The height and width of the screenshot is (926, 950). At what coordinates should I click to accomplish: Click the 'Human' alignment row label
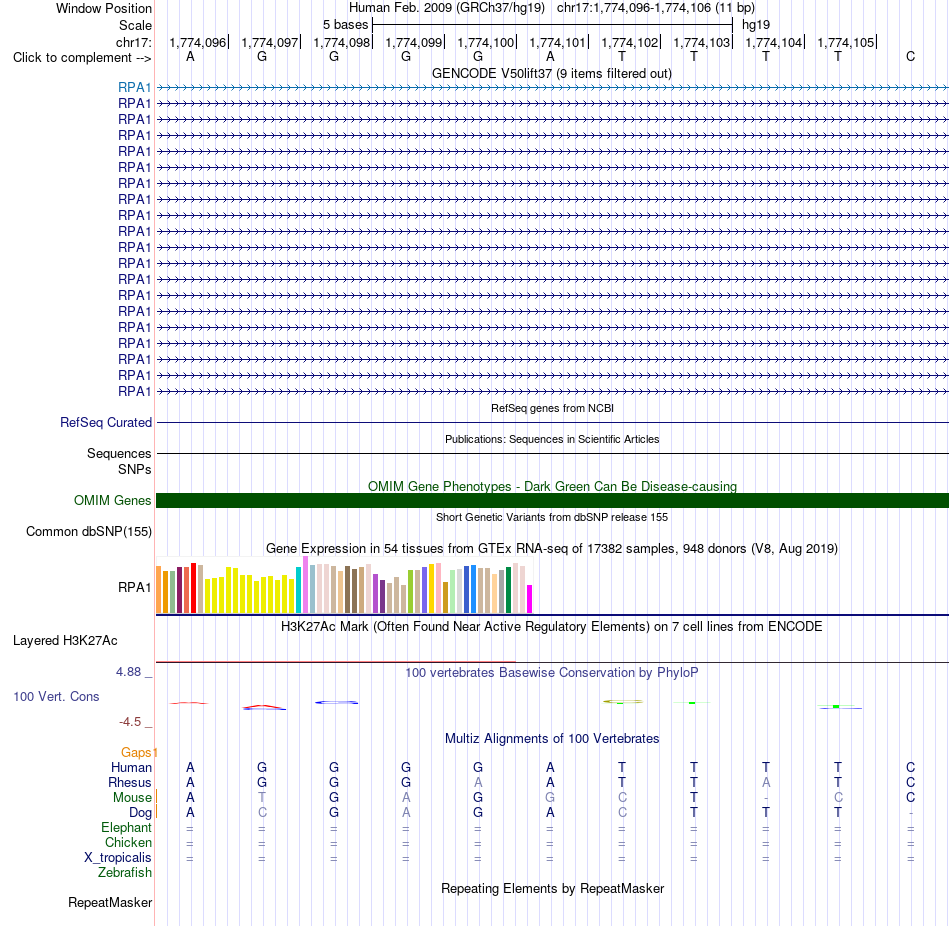[x=131, y=767]
